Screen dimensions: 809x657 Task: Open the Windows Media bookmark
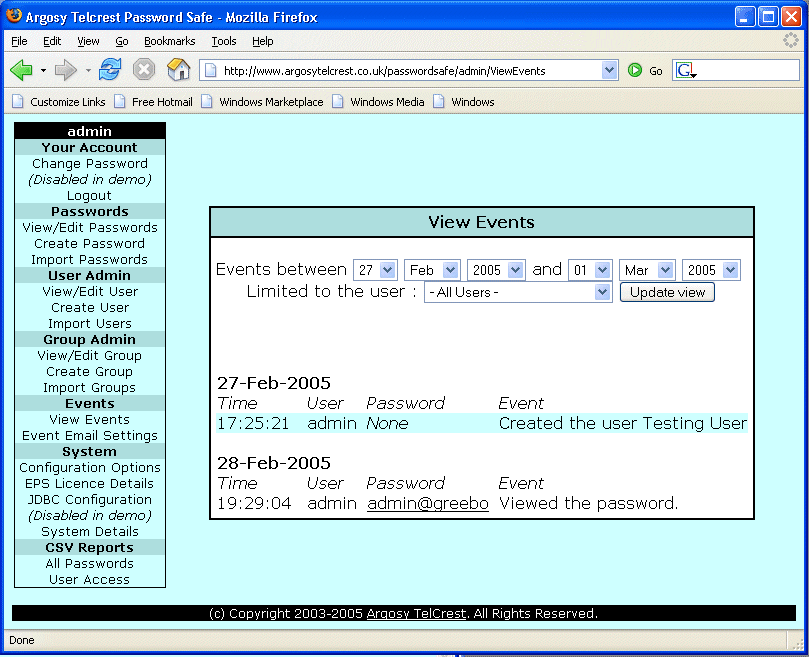click(378, 102)
